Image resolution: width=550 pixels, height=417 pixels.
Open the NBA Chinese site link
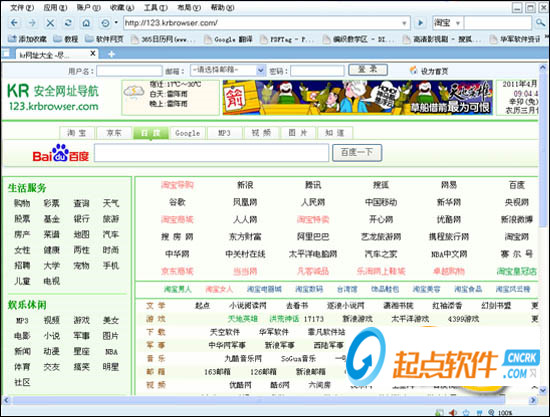449,254
